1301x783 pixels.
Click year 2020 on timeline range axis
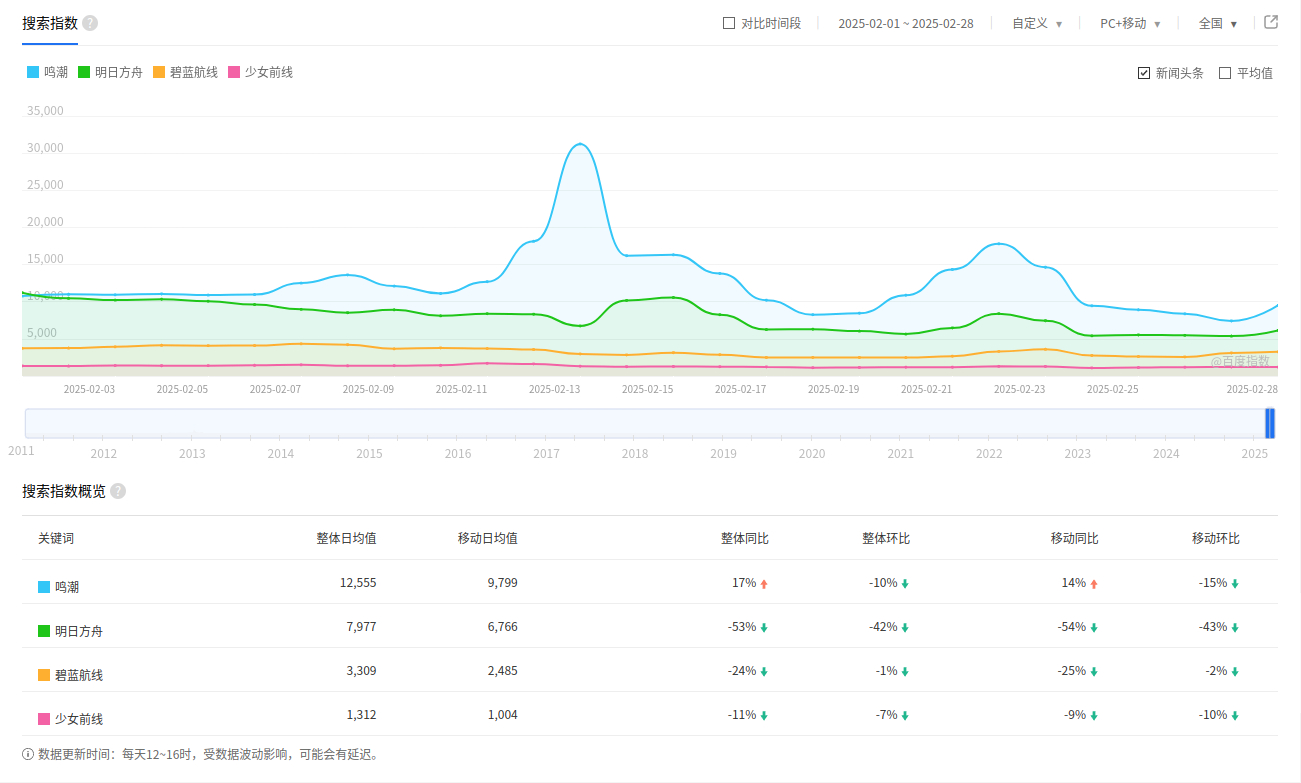[x=812, y=453]
